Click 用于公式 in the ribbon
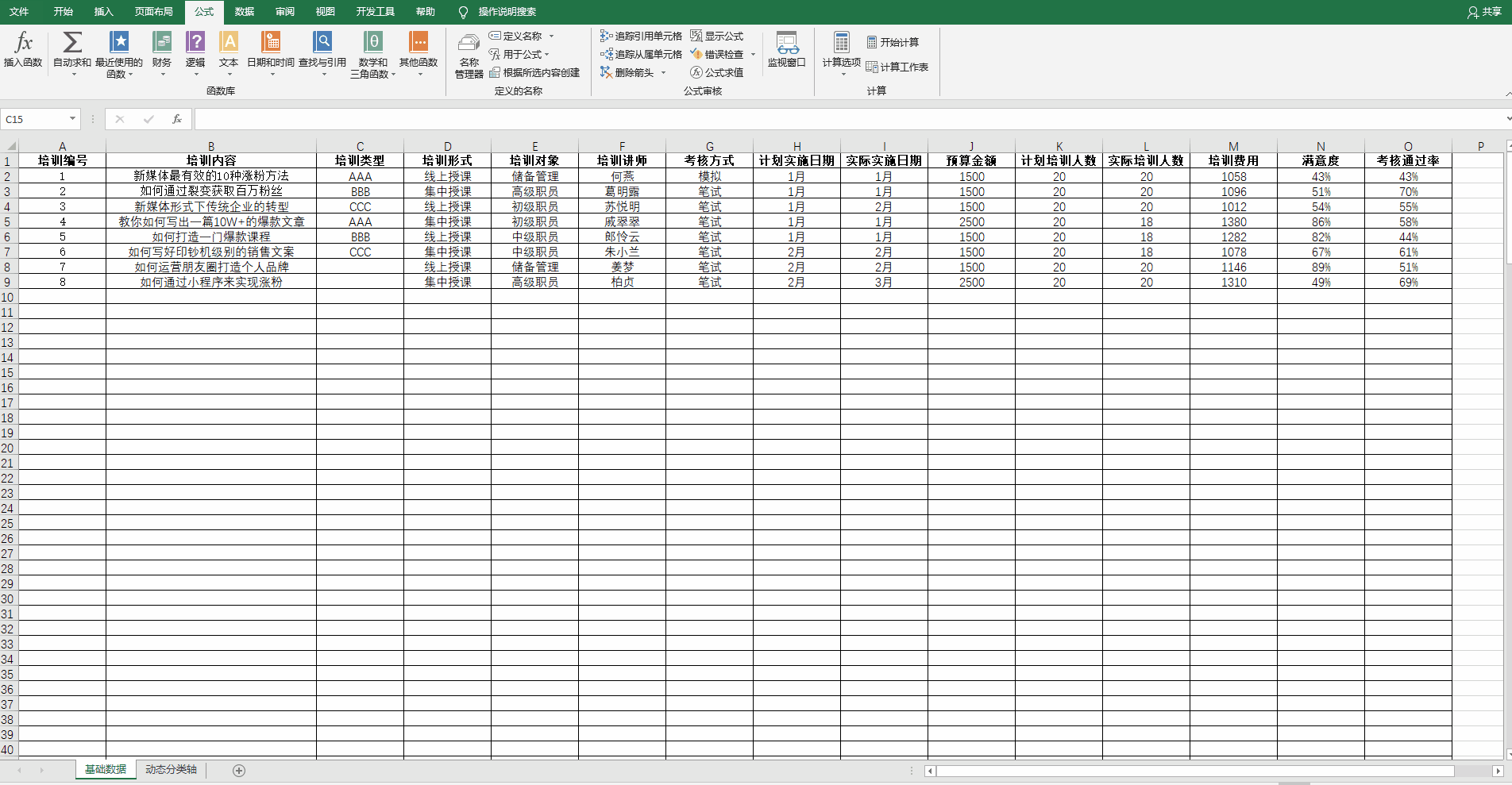Image resolution: width=1512 pixels, height=785 pixels. (519, 54)
